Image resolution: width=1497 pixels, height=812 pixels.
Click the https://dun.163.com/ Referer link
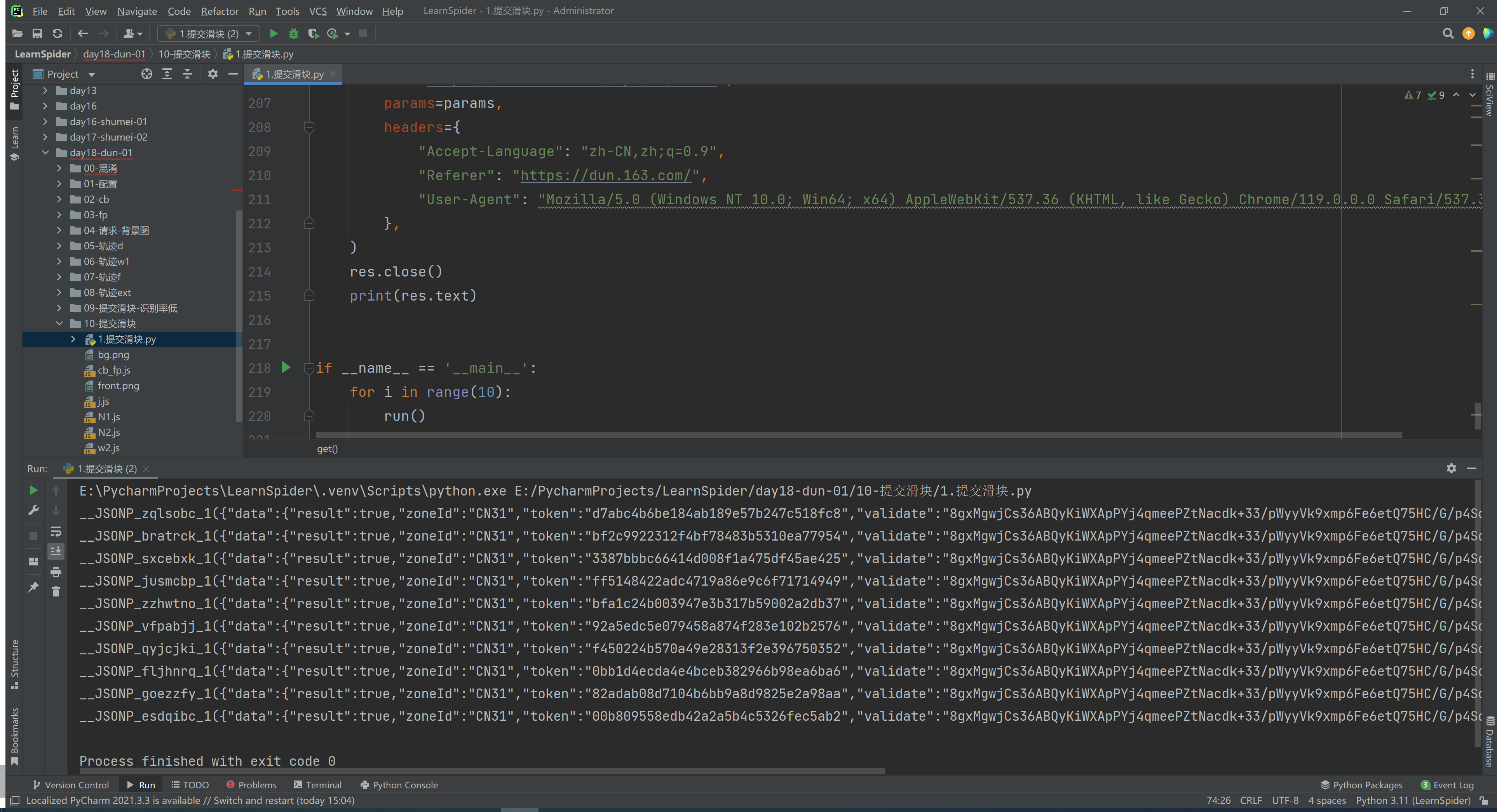(606, 176)
